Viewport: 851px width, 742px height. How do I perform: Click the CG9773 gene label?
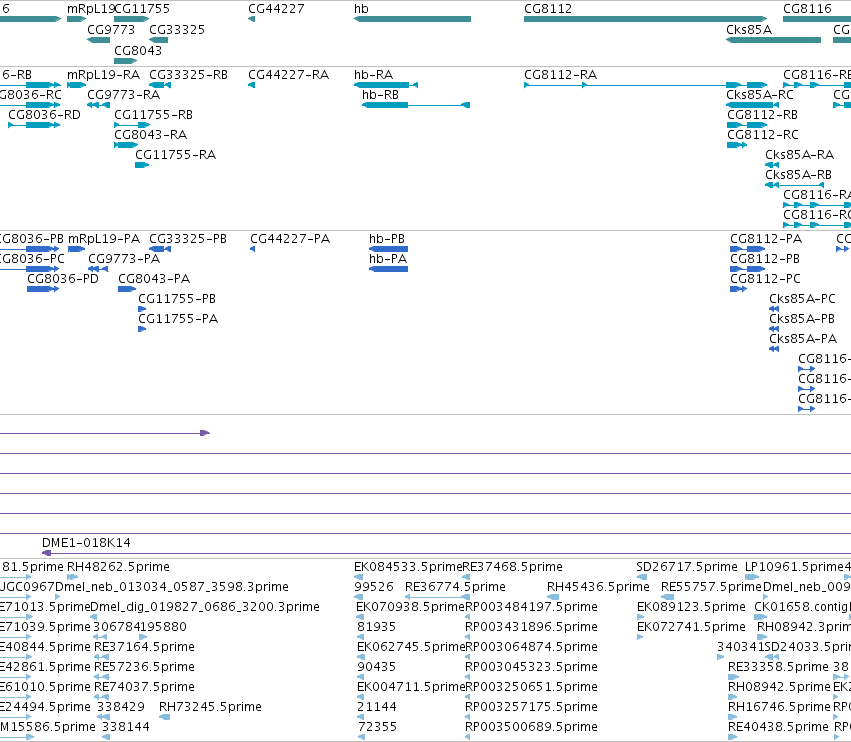111,30
